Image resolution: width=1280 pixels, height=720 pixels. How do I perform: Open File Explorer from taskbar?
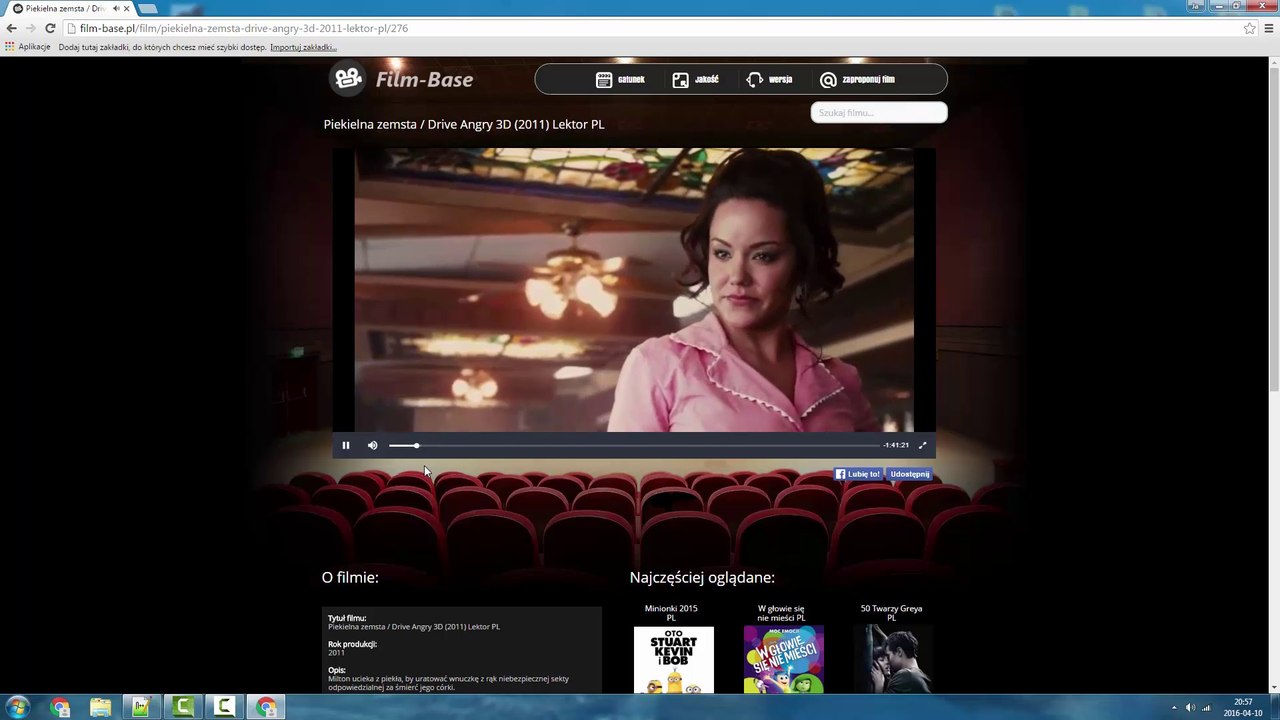click(100, 707)
